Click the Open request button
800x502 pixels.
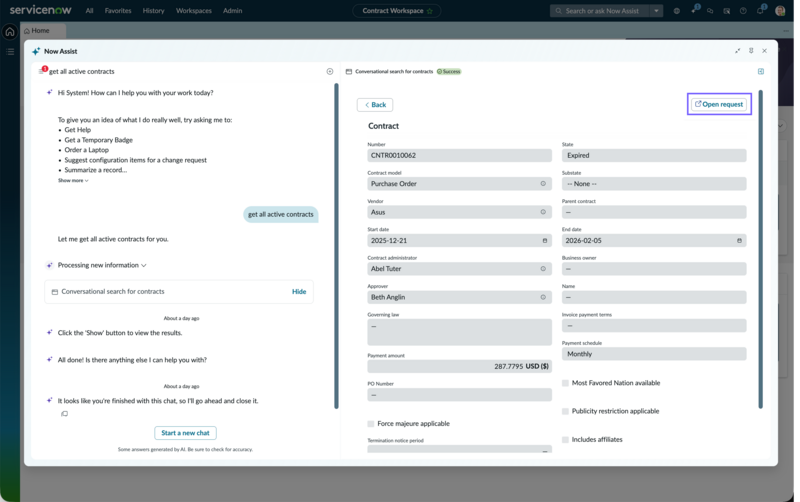(719, 104)
